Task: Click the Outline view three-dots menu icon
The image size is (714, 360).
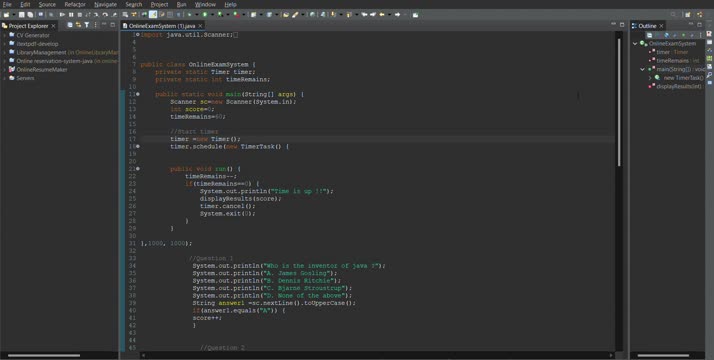Action: [700, 35]
